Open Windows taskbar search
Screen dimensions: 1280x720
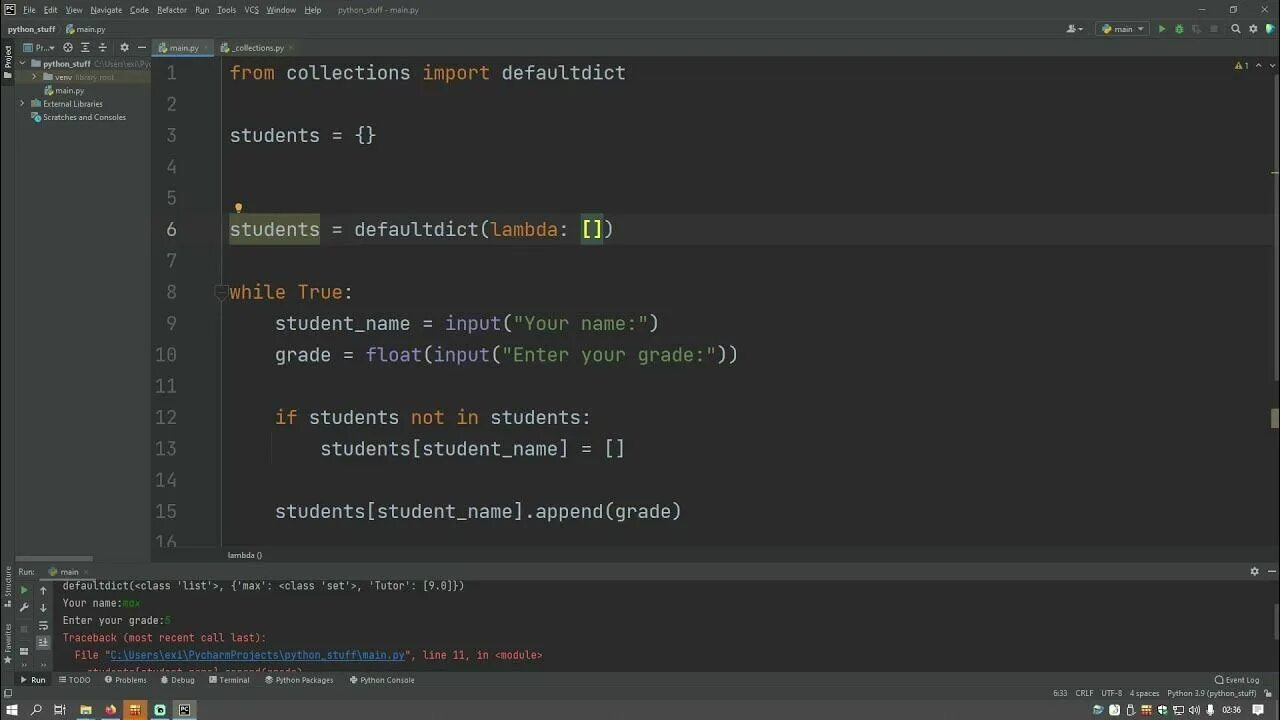pyautogui.click(x=36, y=710)
